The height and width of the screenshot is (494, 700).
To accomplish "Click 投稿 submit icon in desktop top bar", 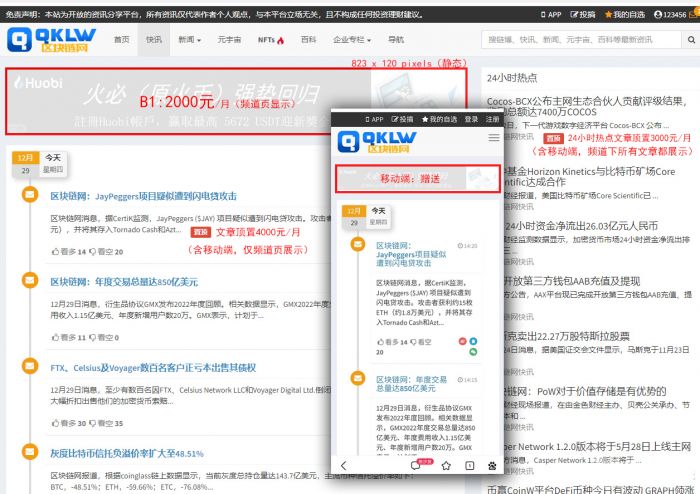I will 583,14.
